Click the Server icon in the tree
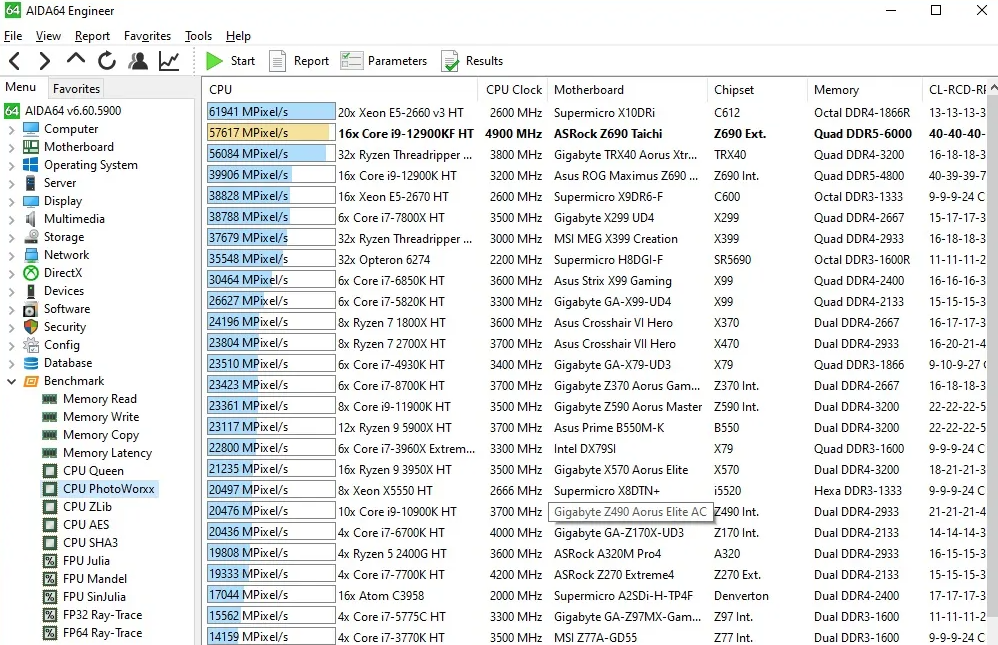This screenshot has width=998, height=645. click(31, 183)
